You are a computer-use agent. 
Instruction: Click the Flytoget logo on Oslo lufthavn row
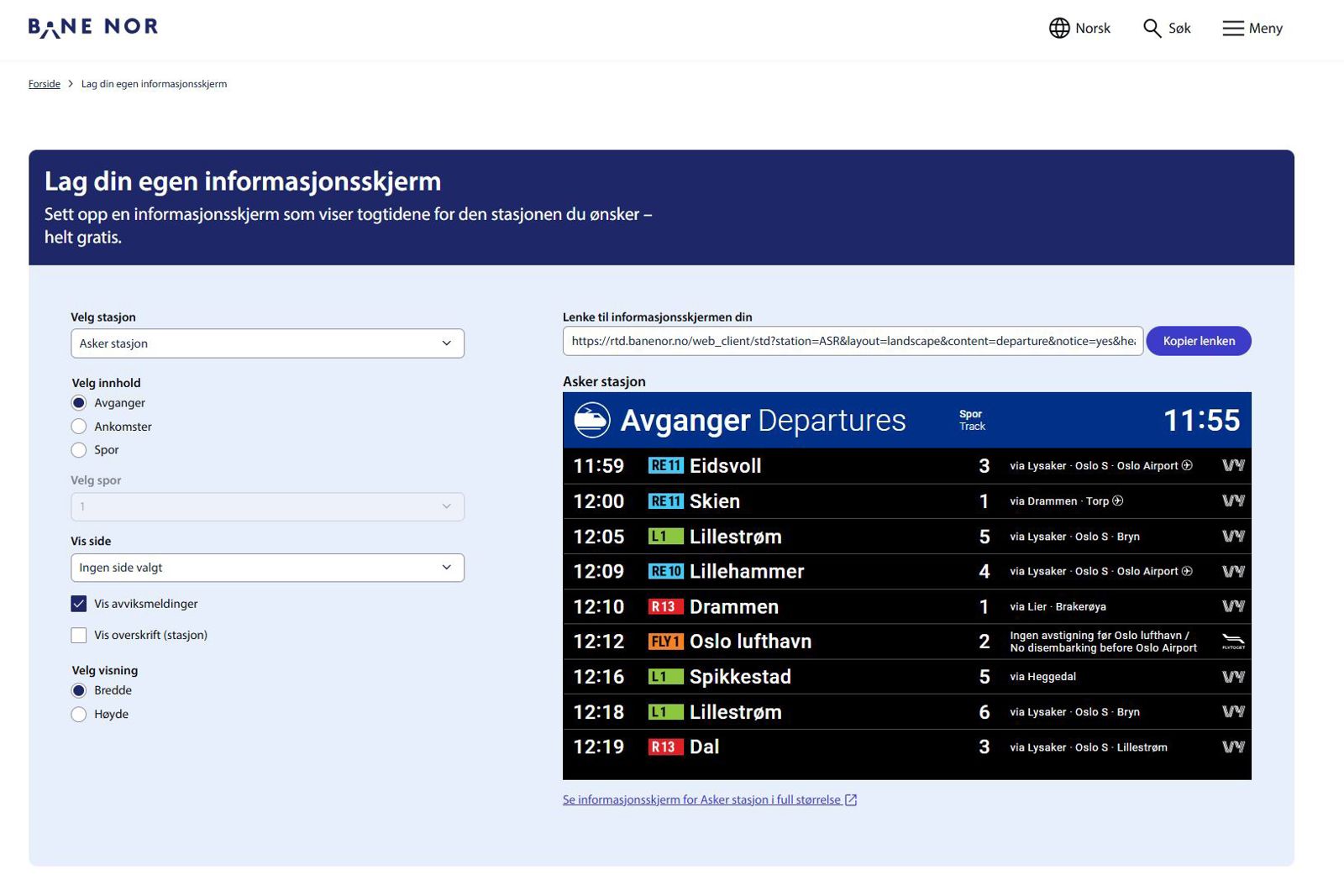click(x=1232, y=642)
